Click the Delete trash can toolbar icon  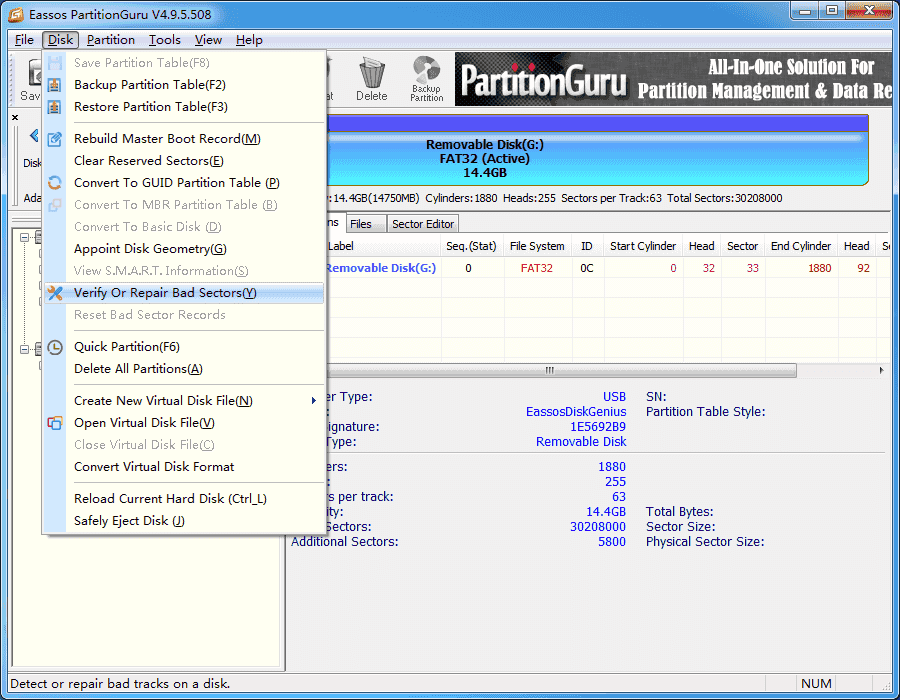click(371, 79)
